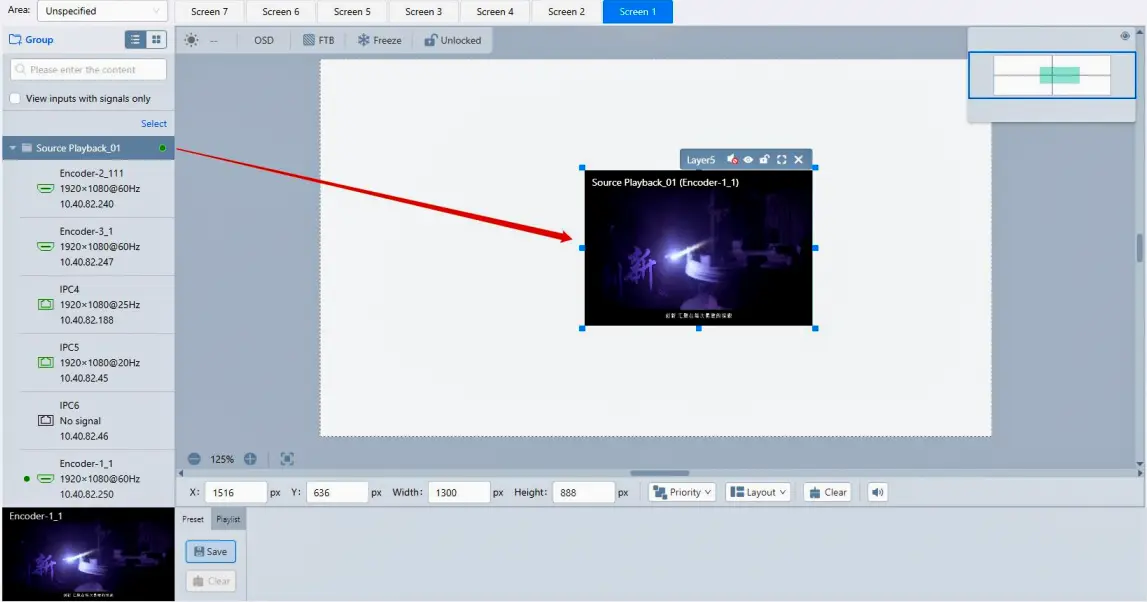Click the Freeze snowflake button
This screenshot has width=1147, height=602.
point(379,41)
